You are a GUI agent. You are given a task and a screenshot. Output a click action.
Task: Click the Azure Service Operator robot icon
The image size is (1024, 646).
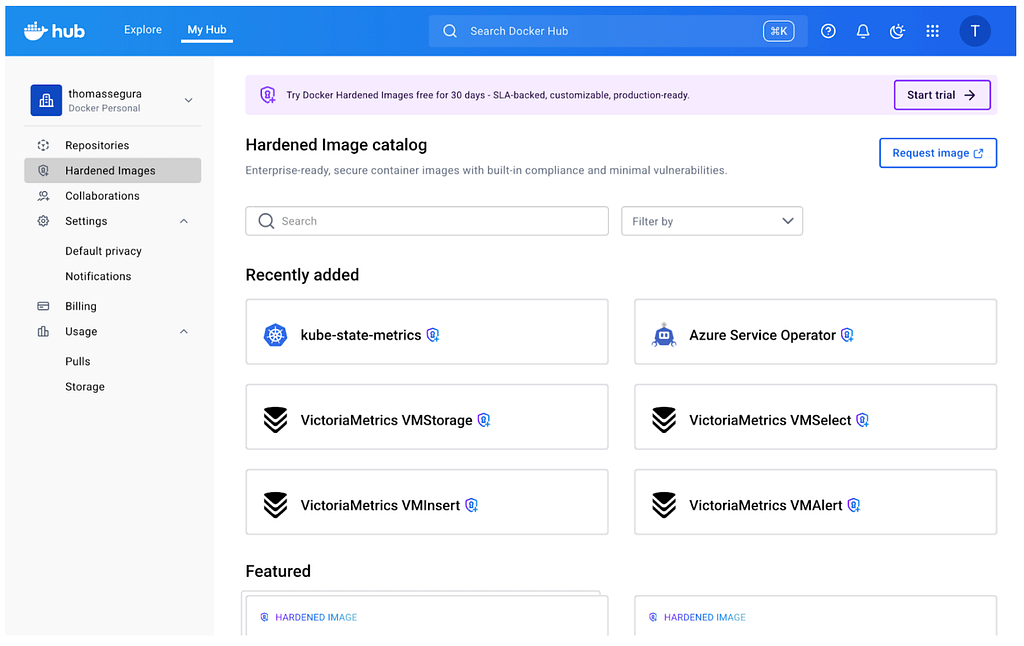664,335
